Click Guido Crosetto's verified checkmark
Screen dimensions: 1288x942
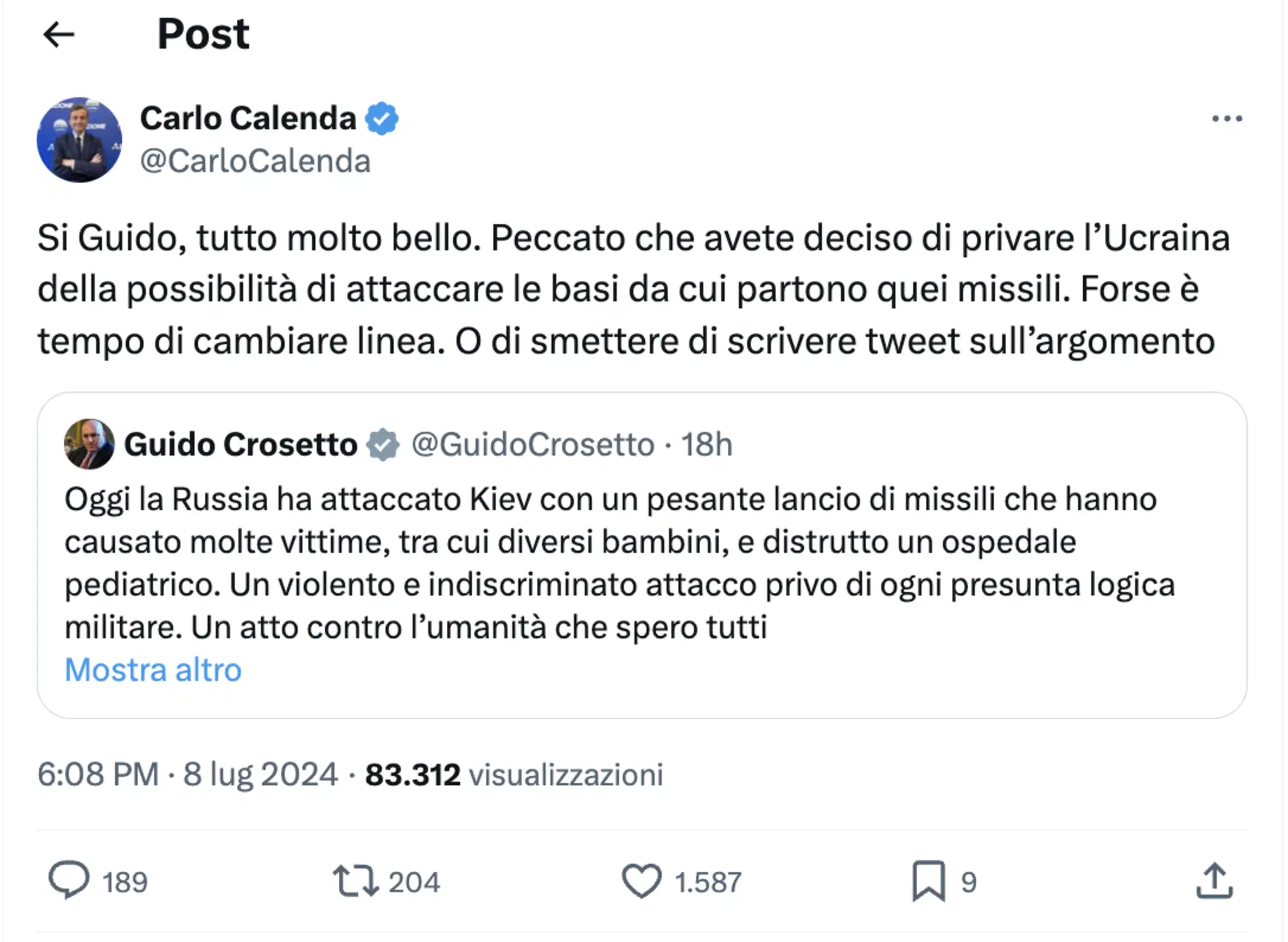[x=384, y=443]
